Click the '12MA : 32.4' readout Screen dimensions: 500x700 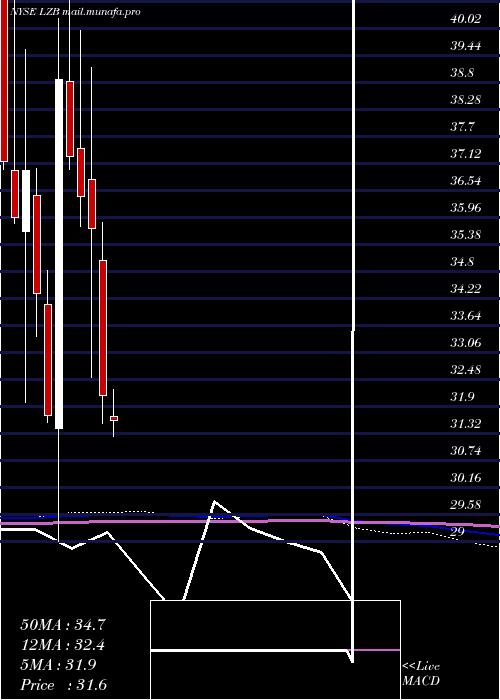click(x=63, y=645)
